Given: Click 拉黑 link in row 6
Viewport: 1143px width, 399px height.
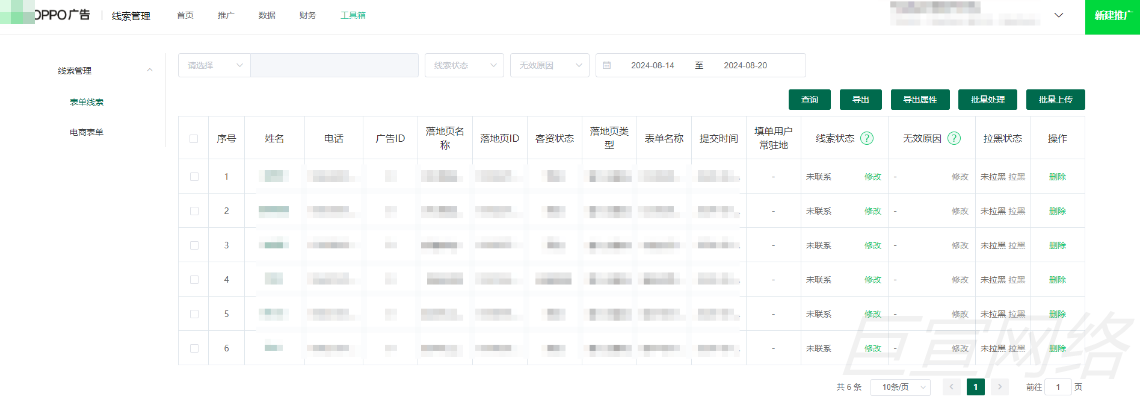Looking at the screenshot, I should pyautogui.click(x=1017, y=348).
